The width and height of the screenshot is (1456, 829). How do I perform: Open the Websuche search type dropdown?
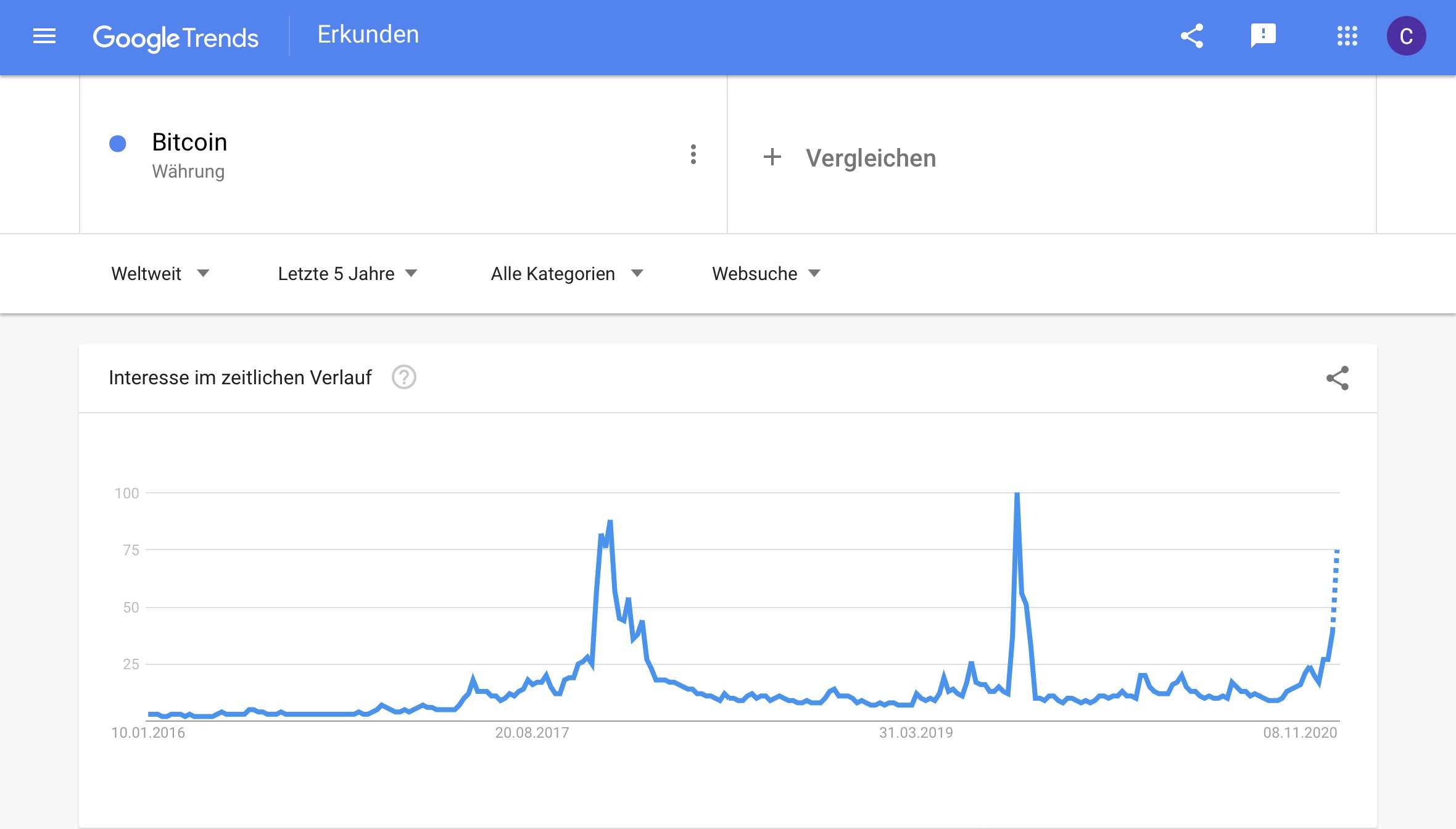tap(766, 273)
